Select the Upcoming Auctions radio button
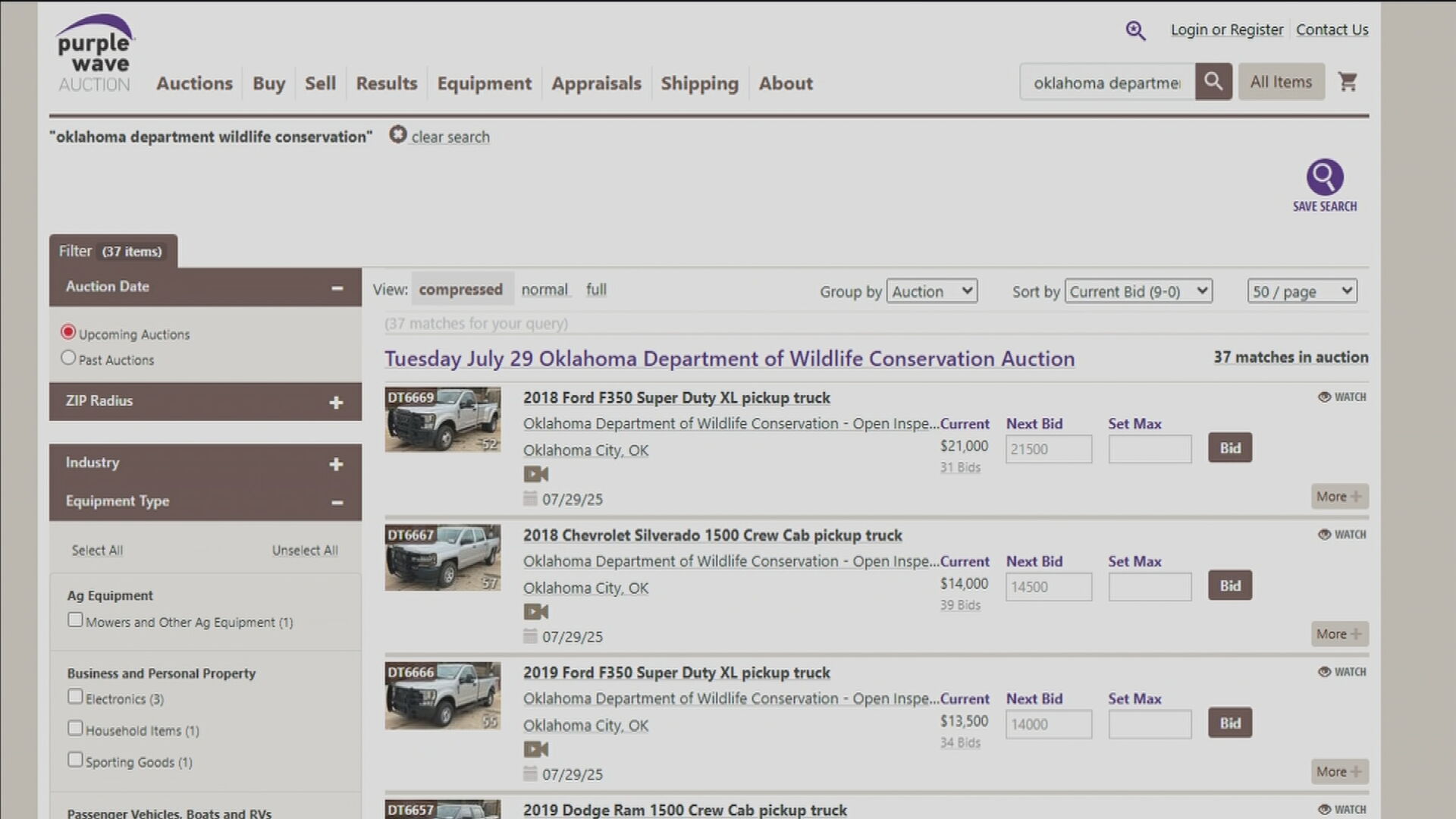 (68, 332)
